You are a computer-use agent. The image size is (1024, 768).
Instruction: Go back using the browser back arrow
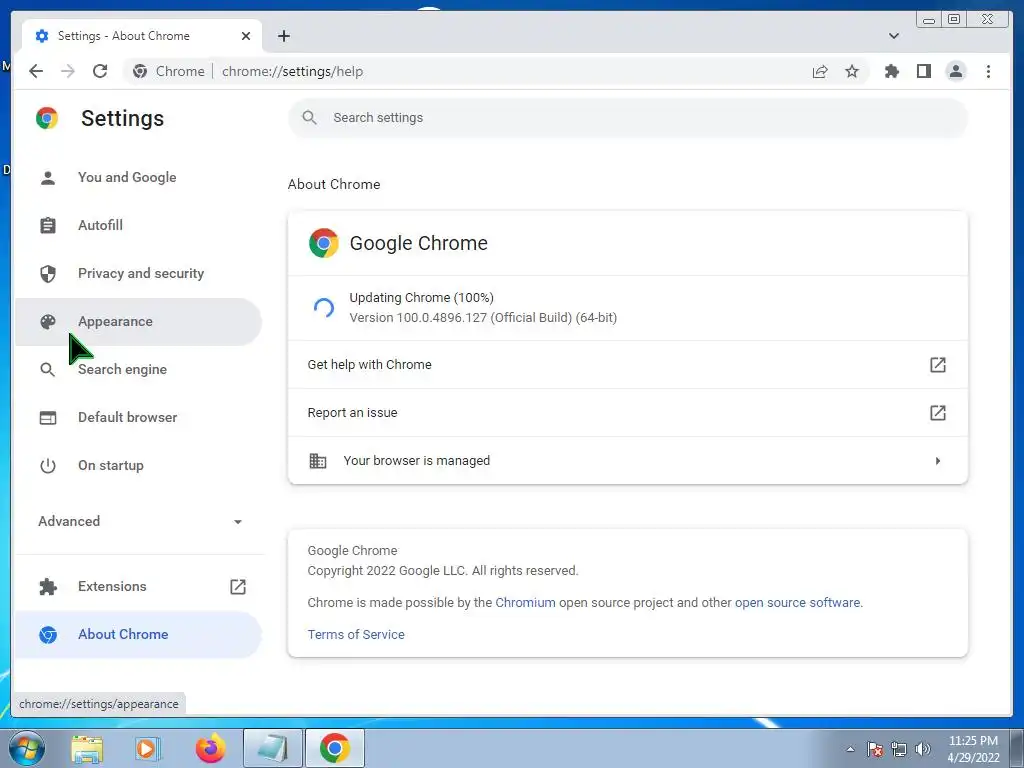click(36, 71)
